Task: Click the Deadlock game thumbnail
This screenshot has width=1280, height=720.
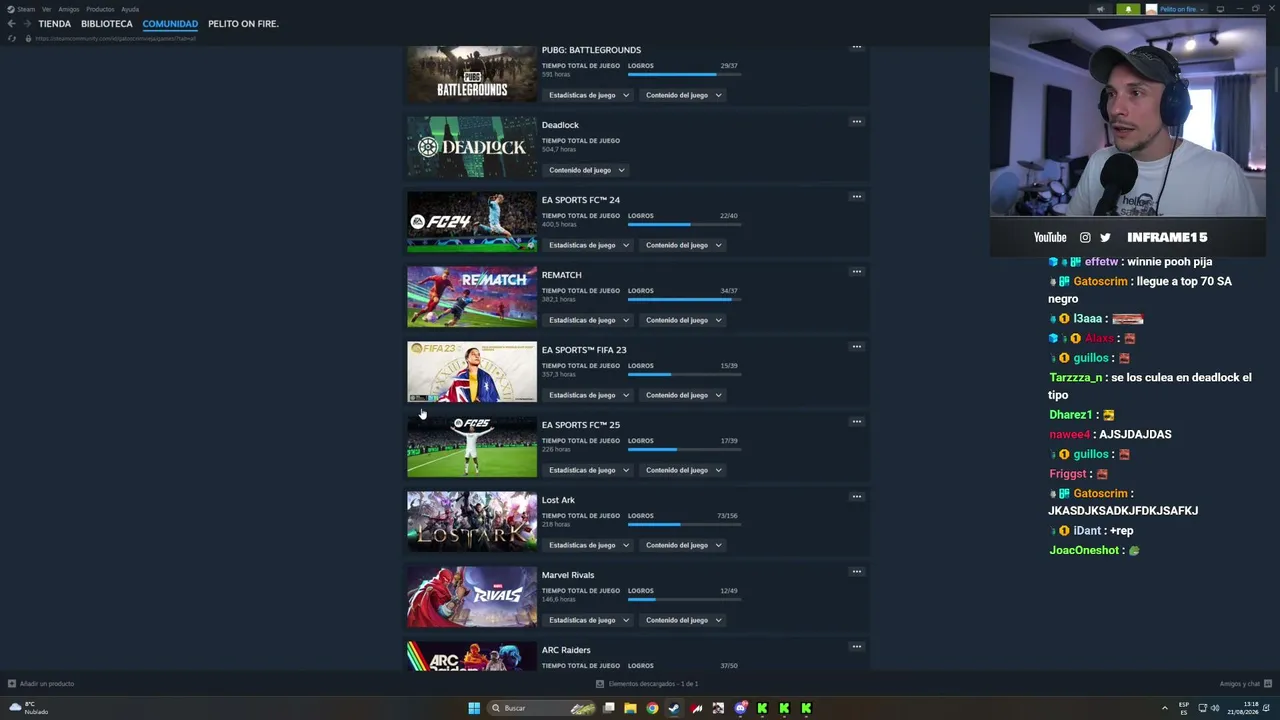Action: [x=472, y=147]
